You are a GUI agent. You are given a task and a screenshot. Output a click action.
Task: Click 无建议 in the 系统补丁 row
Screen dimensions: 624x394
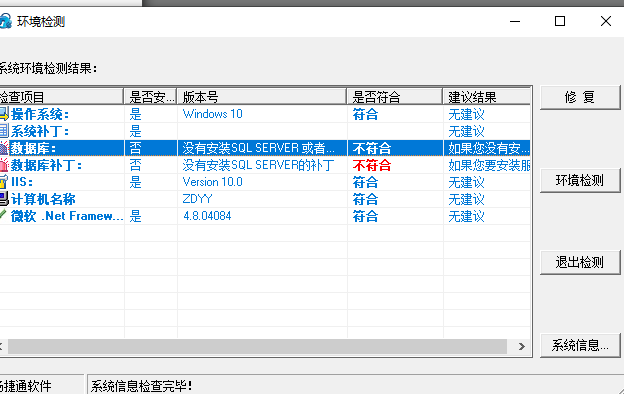click(x=466, y=131)
